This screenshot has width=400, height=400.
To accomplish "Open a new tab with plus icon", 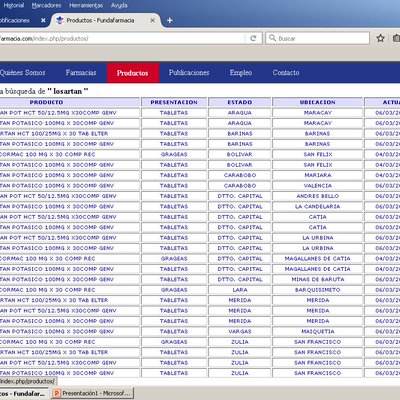I will click(170, 21).
